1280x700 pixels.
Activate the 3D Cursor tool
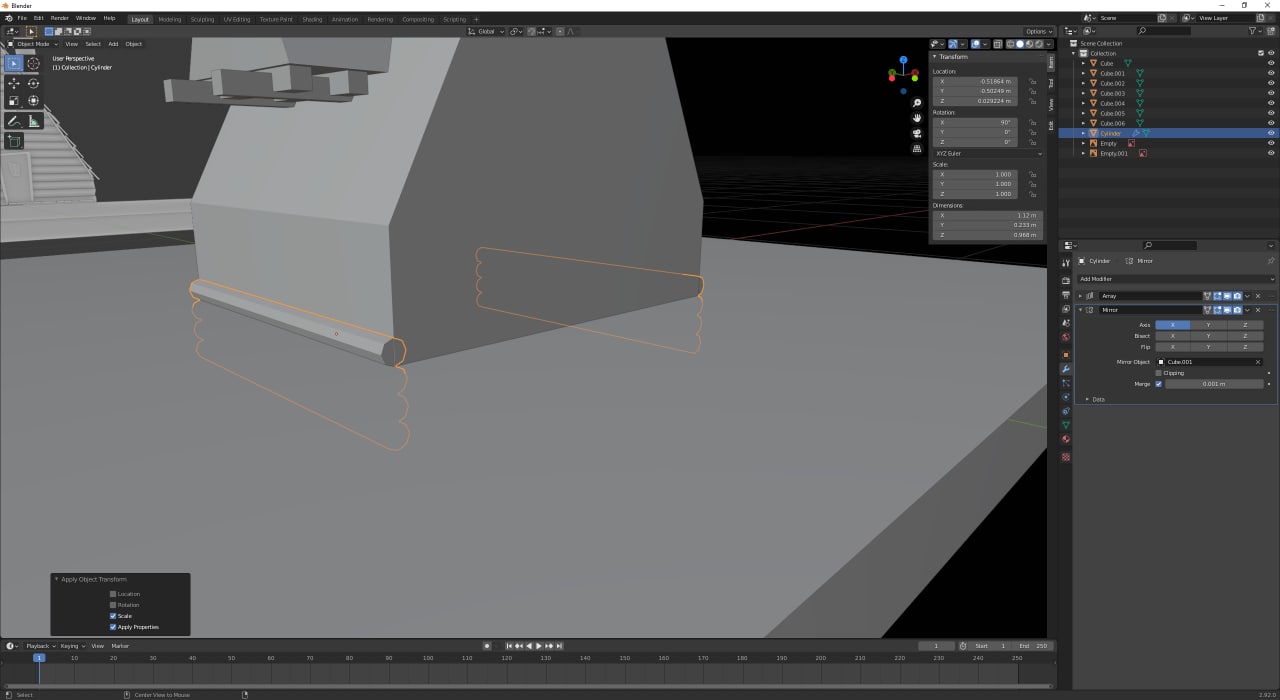click(33, 64)
